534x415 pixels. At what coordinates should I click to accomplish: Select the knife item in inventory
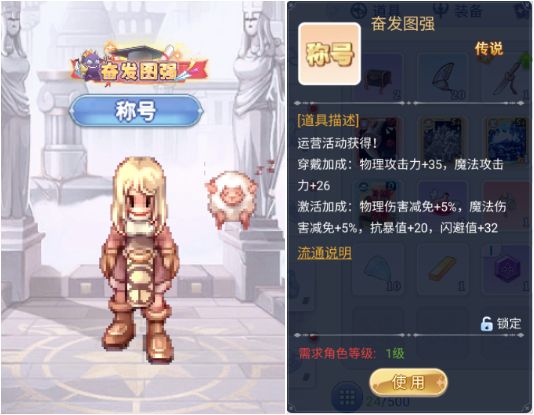[506, 78]
